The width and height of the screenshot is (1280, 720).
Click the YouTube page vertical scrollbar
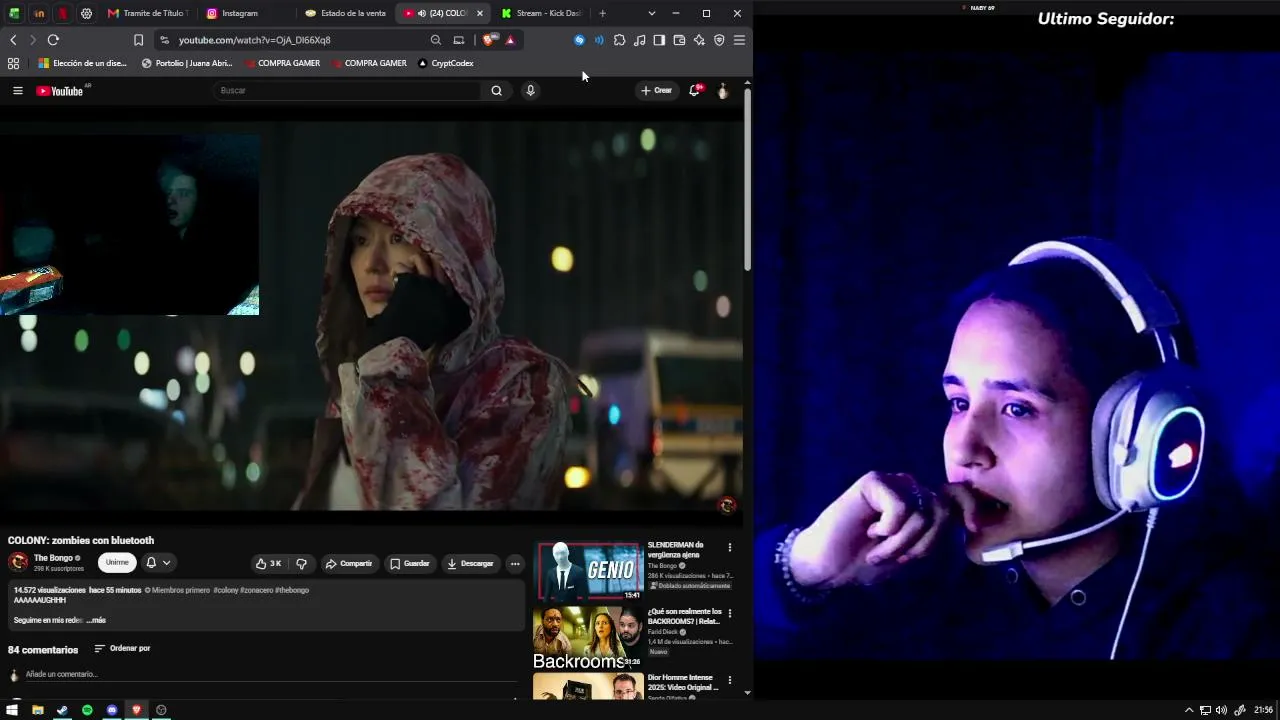[x=747, y=179]
